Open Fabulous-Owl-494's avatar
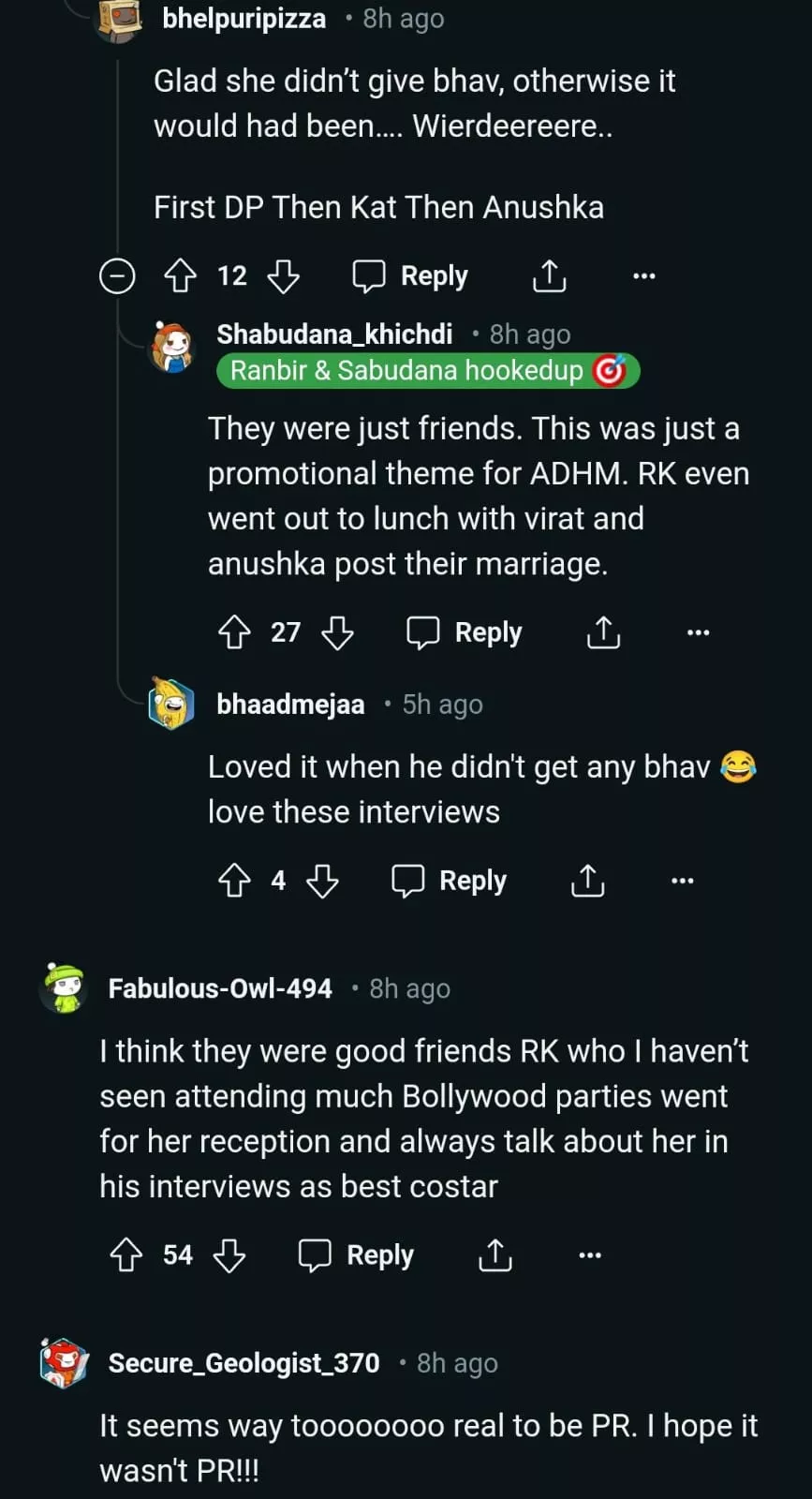Screen dimensions: 812x1499 click(65, 988)
